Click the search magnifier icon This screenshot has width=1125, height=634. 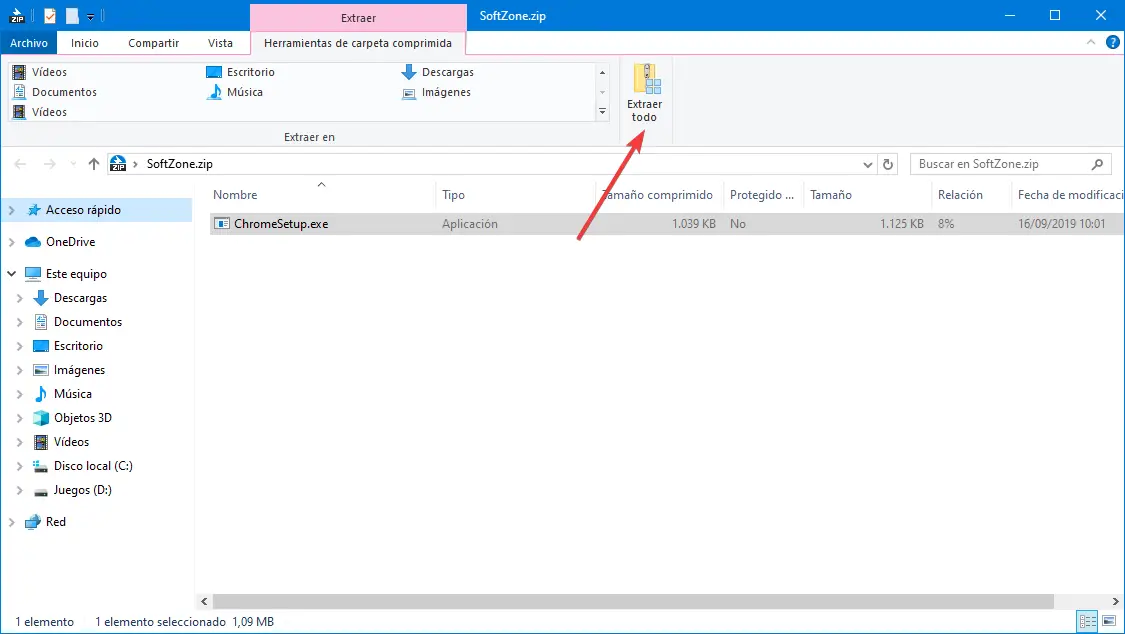(x=1097, y=164)
